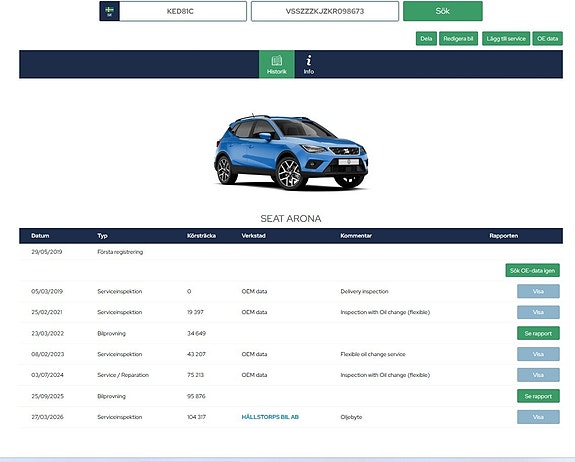Open the OE data button
The image size is (575, 462).
[547, 38]
